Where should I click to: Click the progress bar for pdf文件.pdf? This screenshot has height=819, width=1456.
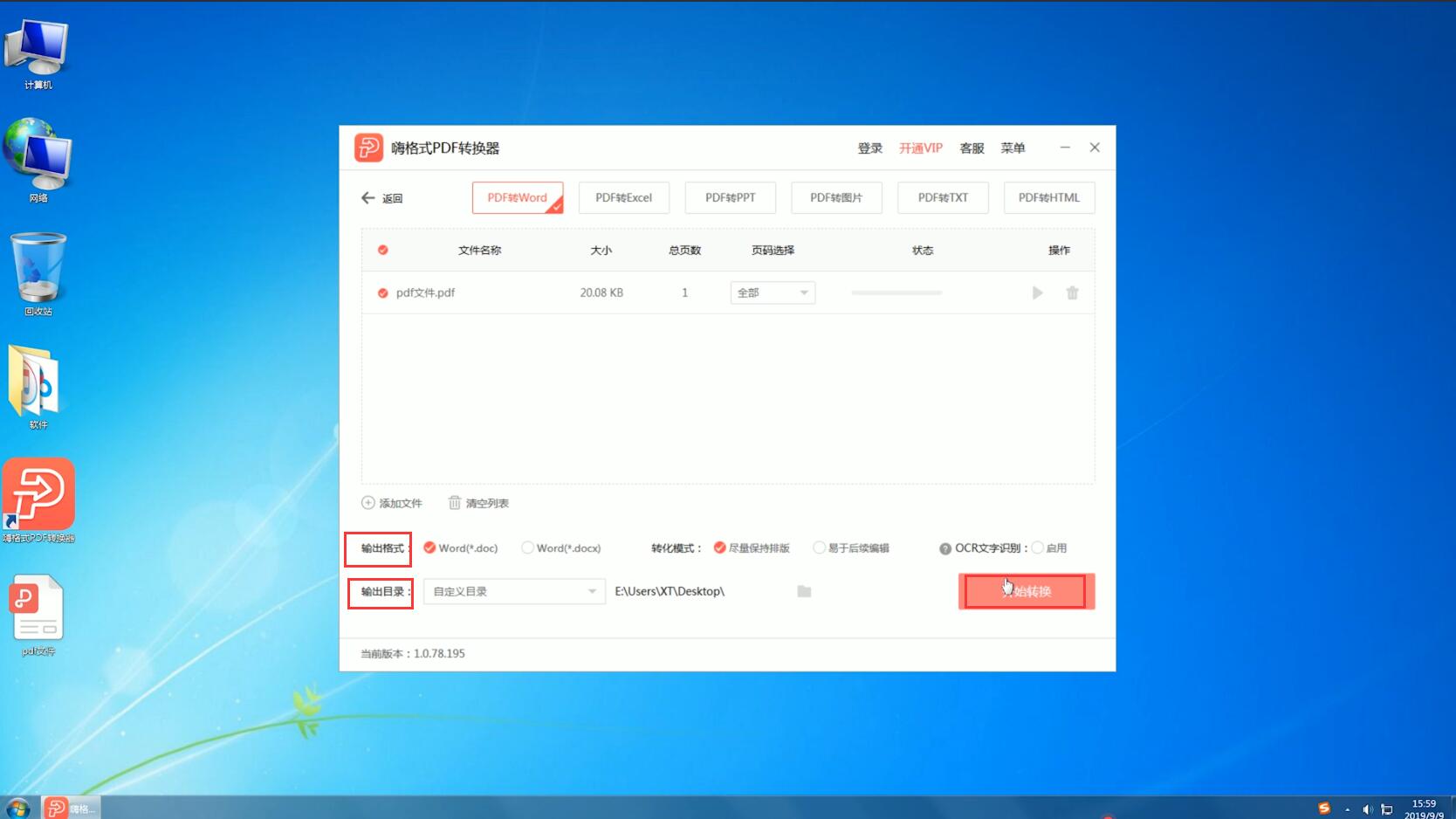[x=896, y=293]
